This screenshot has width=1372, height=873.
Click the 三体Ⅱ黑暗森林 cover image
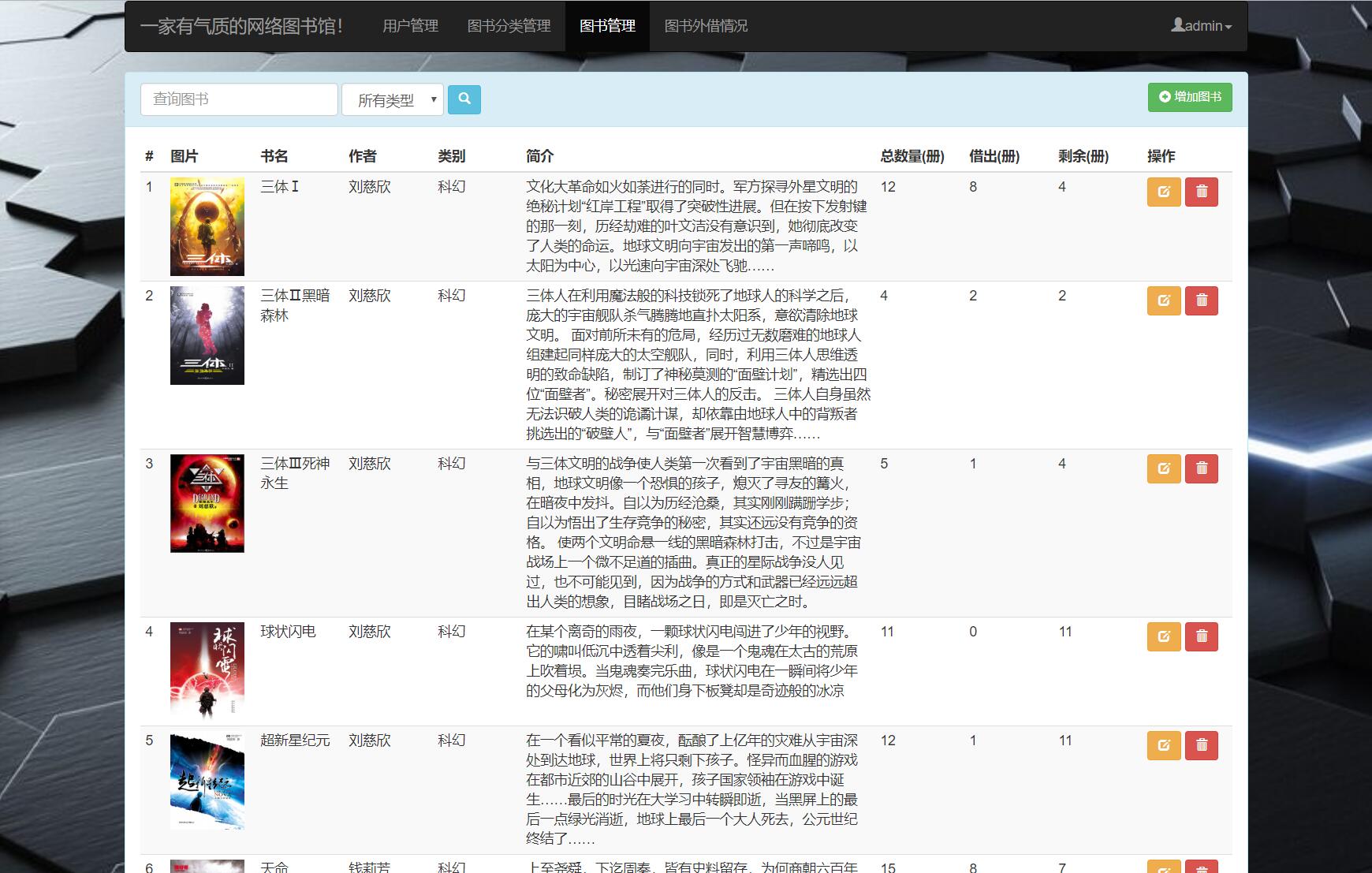click(x=207, y=335)
